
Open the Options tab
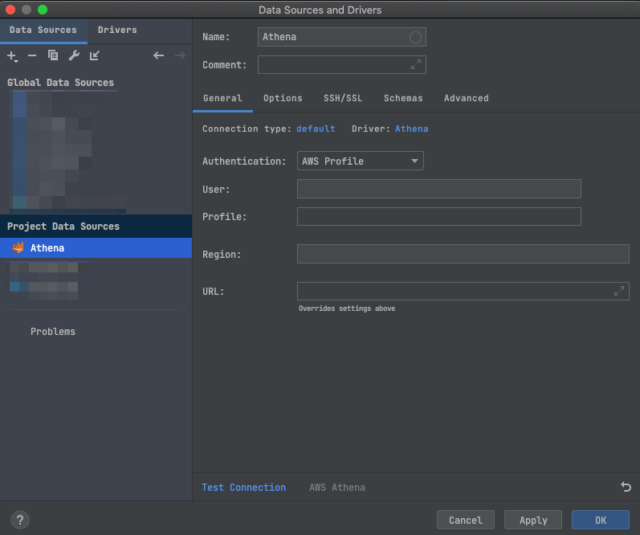pos(282,98)
